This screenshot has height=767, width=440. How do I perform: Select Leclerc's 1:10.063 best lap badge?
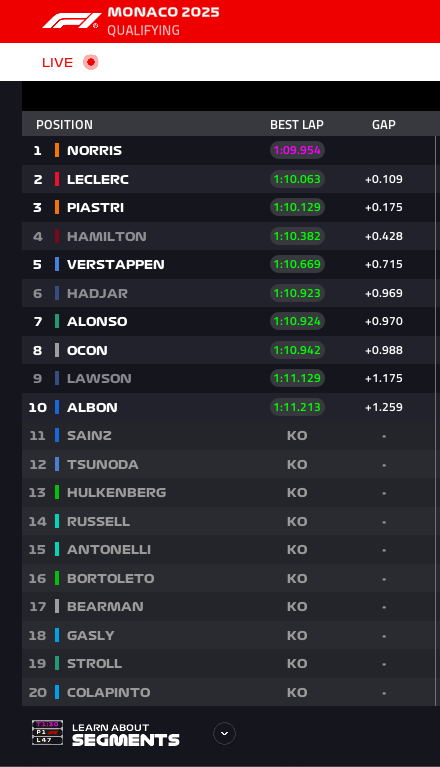coord(297,179)
